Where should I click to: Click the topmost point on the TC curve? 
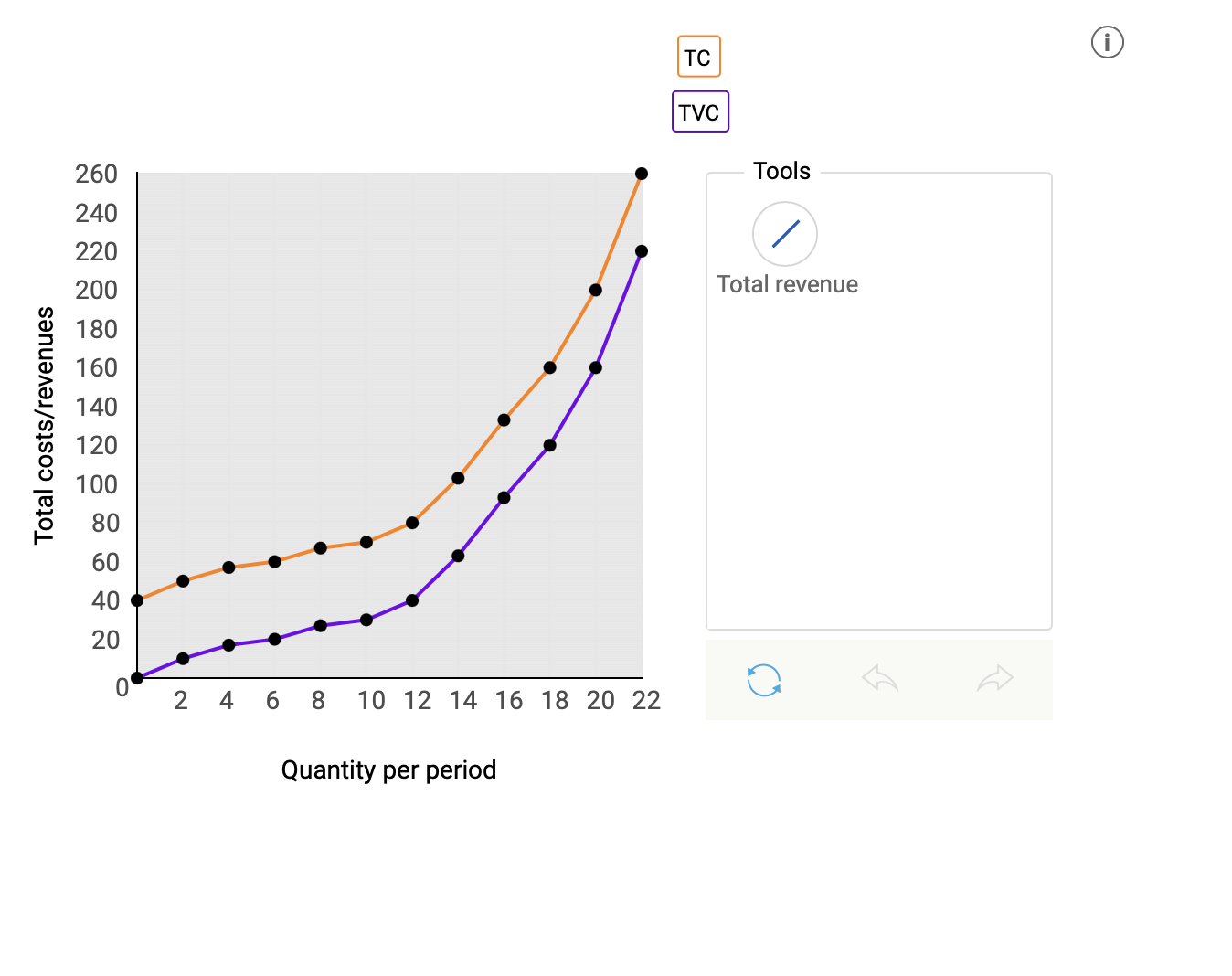pos(642,173)
